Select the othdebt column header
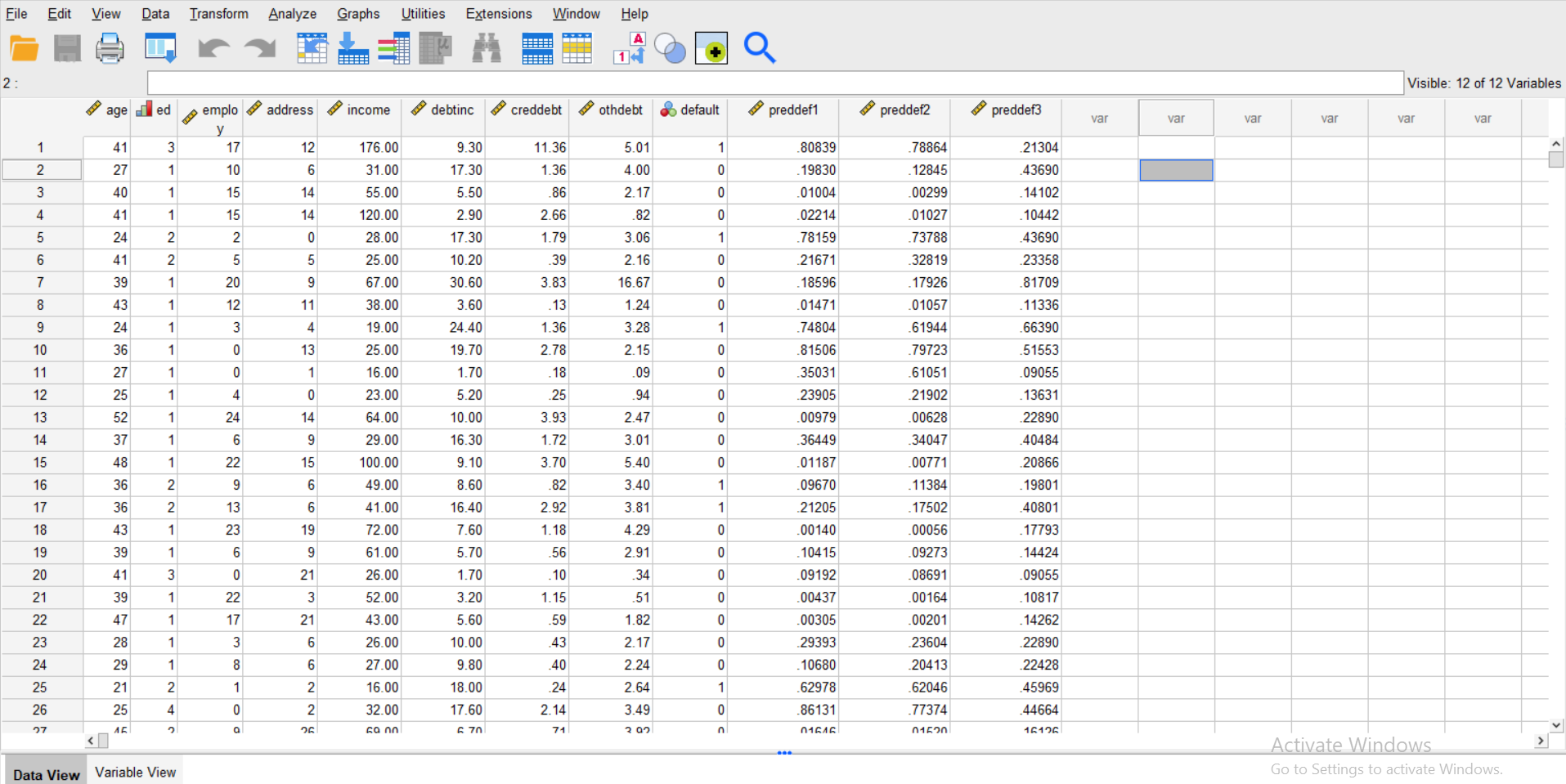This screenshot has width=1566, height=784. [x=611, y=118]
